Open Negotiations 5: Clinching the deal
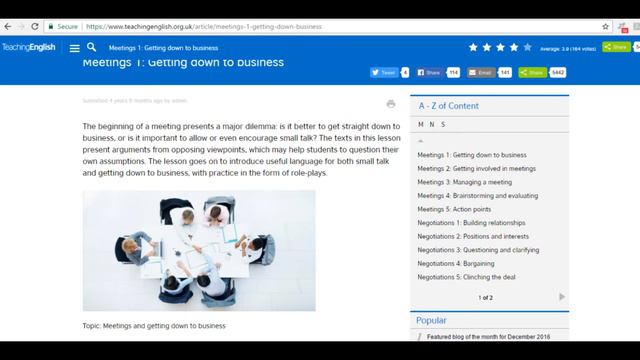 click(x=466, y=277)
